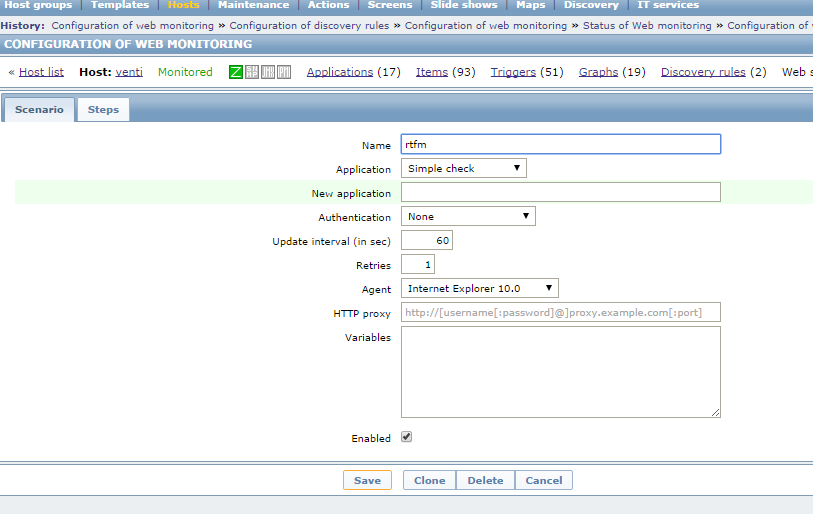Click the Clone button
Viewport: 813px width, 514px height.
point(429,480)
